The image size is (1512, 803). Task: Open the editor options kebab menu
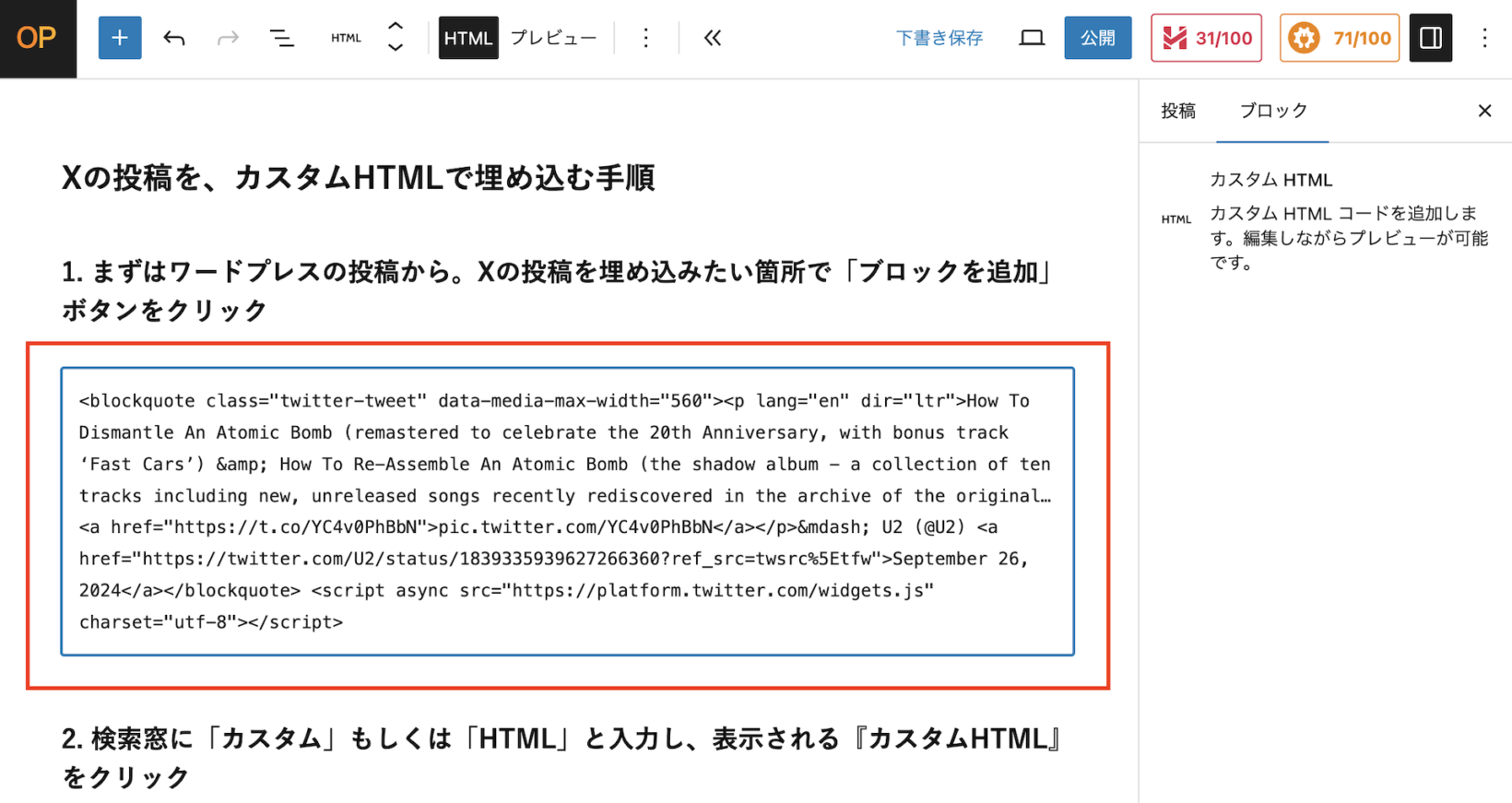[1484, 38]
